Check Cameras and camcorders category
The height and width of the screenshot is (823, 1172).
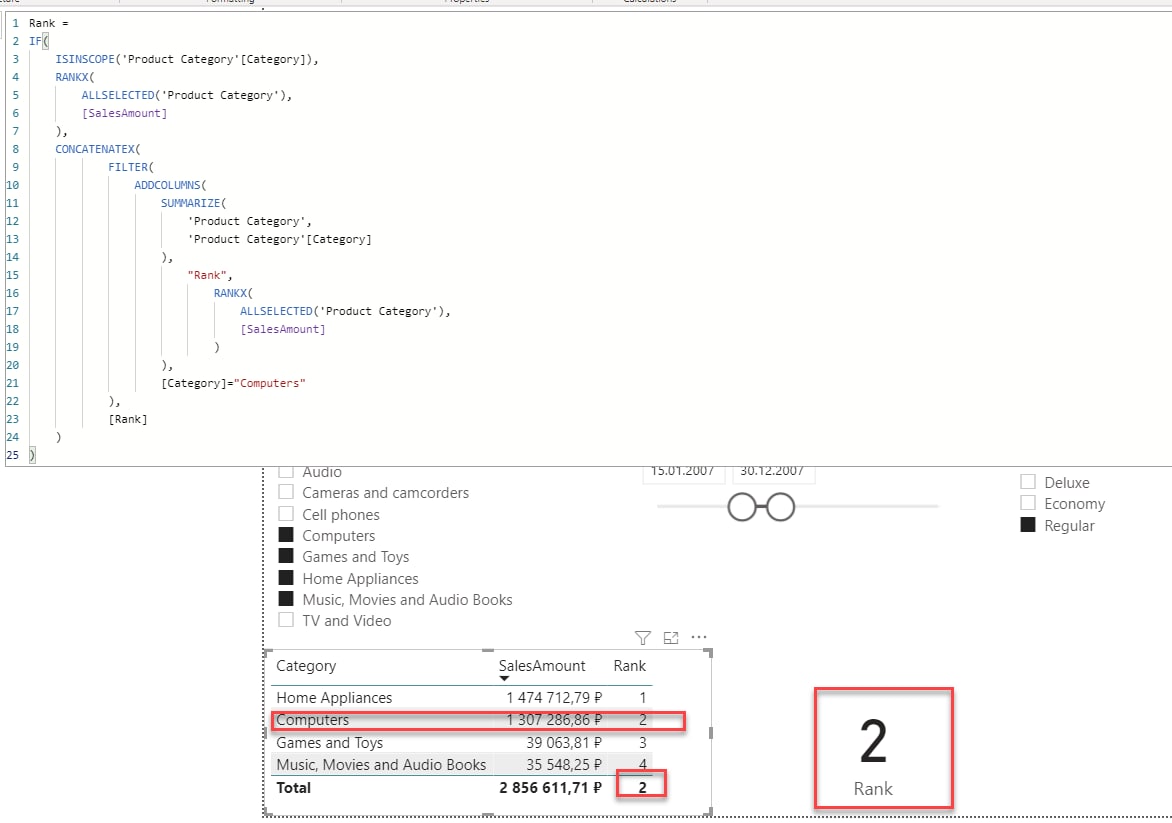point(286,492)
